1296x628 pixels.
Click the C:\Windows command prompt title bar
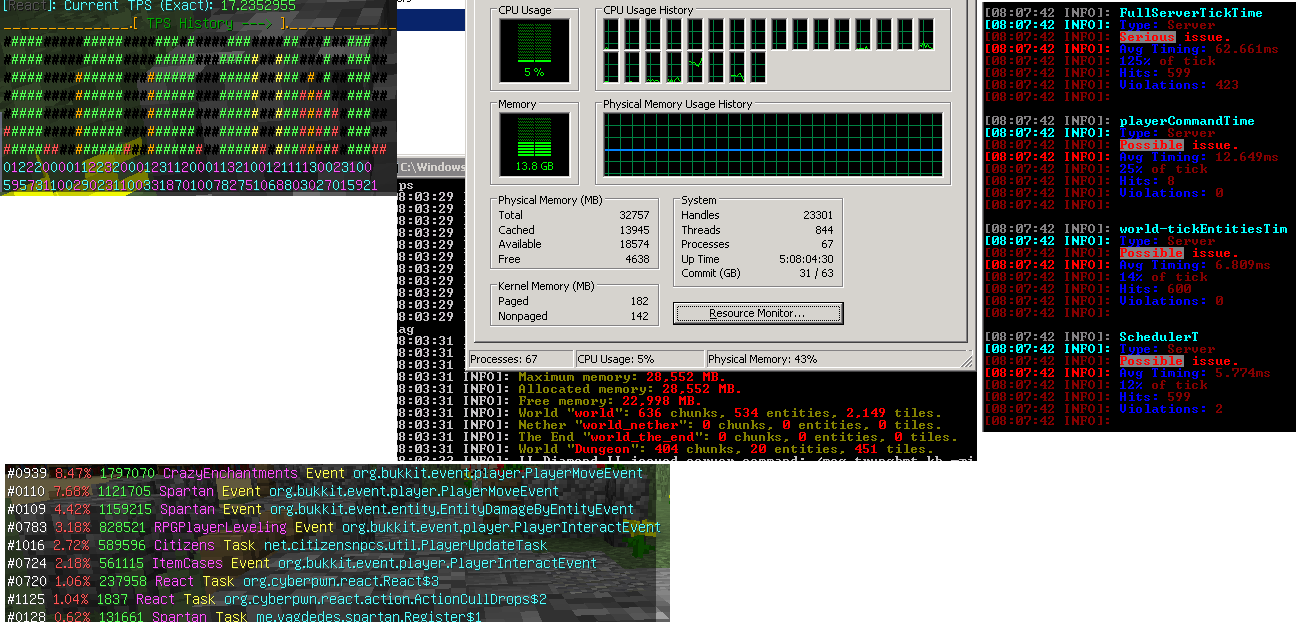[x=431, y=167]
